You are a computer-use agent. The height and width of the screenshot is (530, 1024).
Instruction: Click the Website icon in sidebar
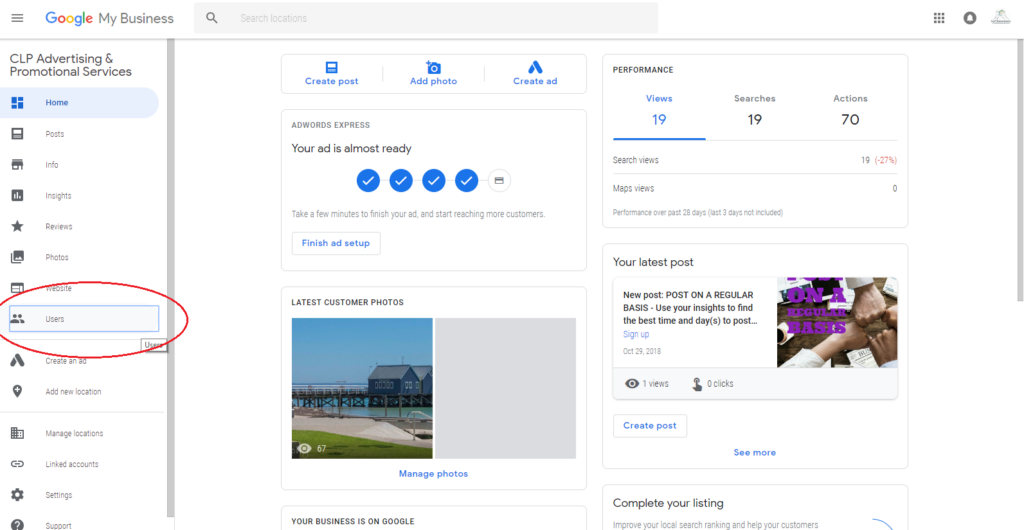click(x=18, y=288)
